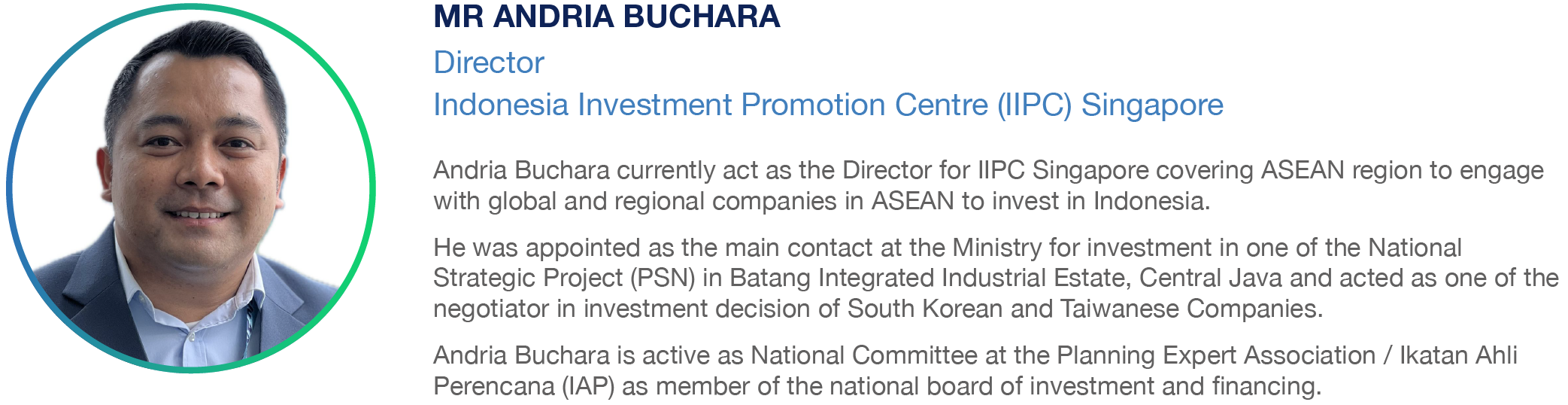1568x405 pixels.
Task: Click 'Ikatan Ahli' at end of biography line
Action: tap(1458, 355)
